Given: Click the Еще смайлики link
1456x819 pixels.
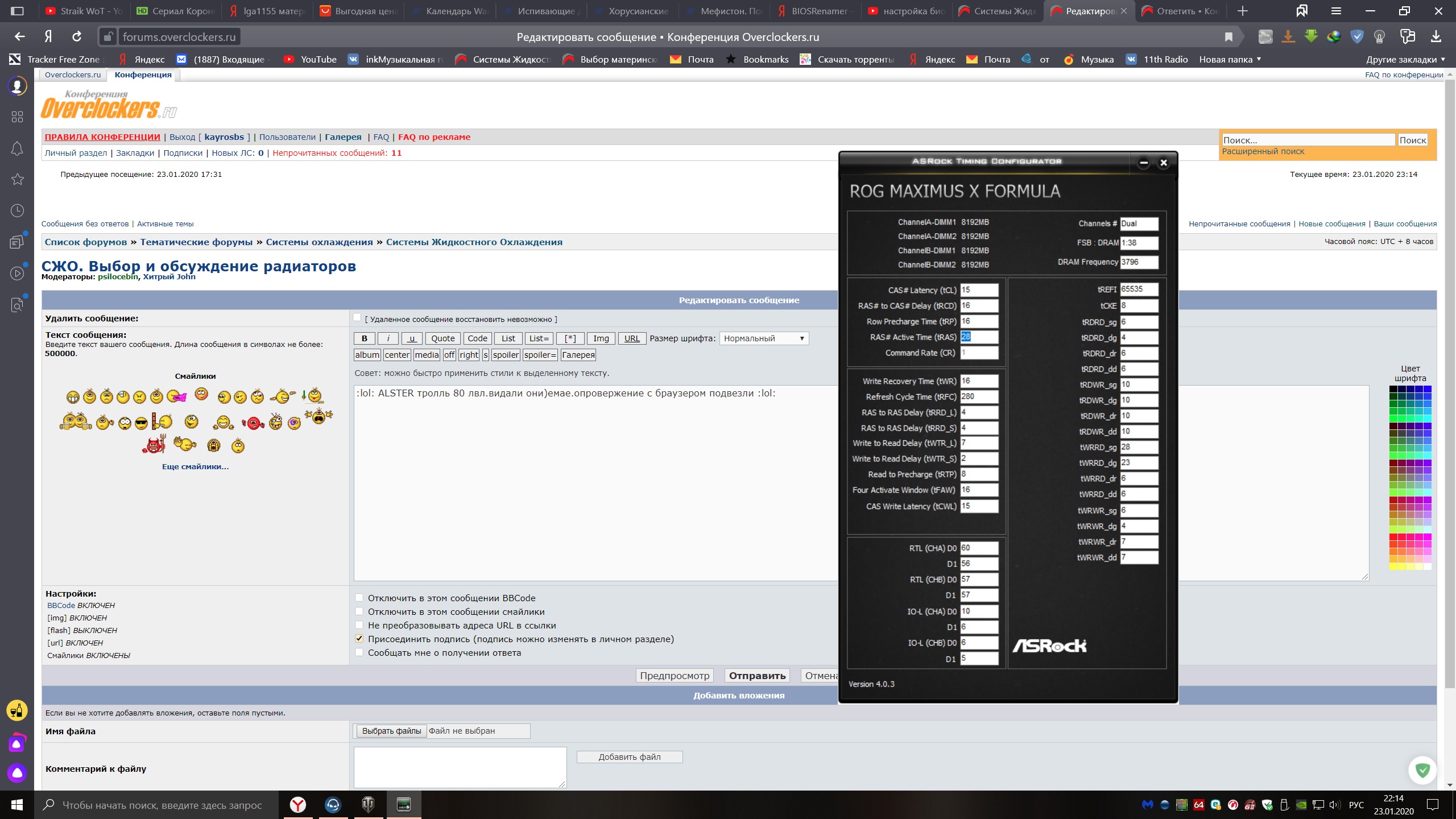Looking at the screenshot, I should click(x=195, y=466).
